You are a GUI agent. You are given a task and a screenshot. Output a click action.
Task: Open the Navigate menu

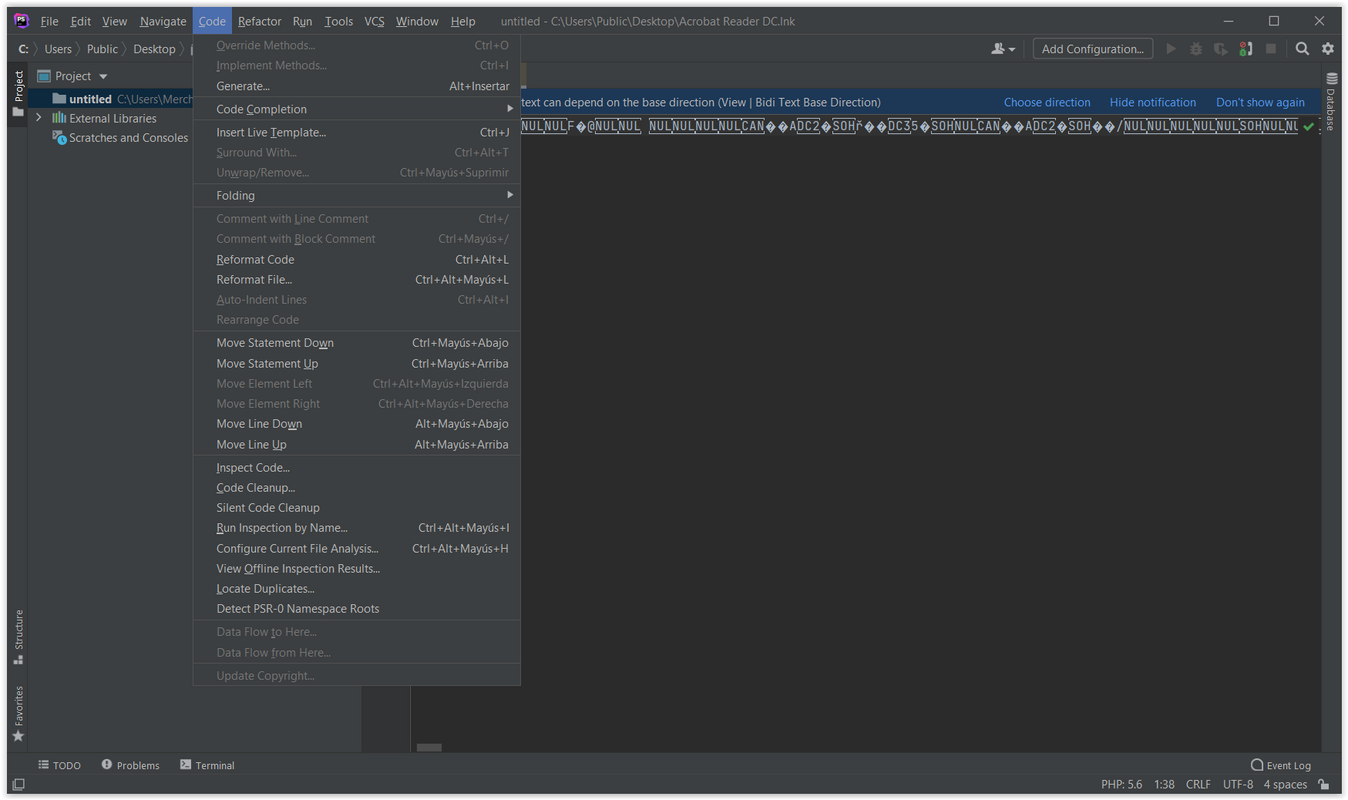163,21
